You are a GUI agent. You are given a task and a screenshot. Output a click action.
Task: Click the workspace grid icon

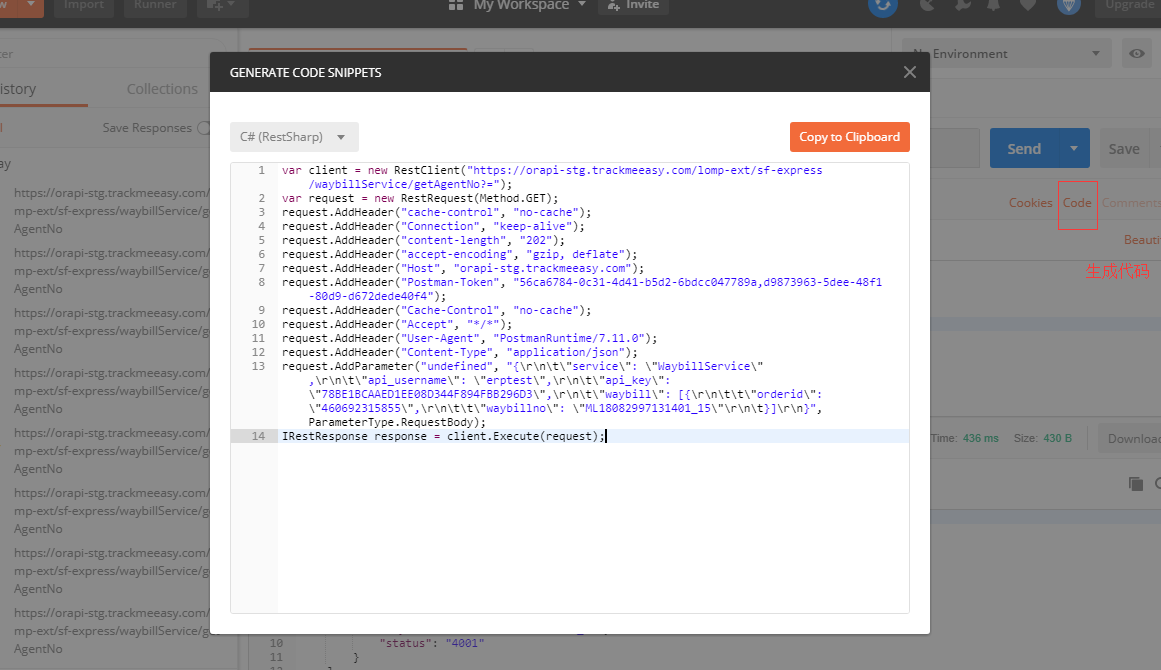[456, 5]
